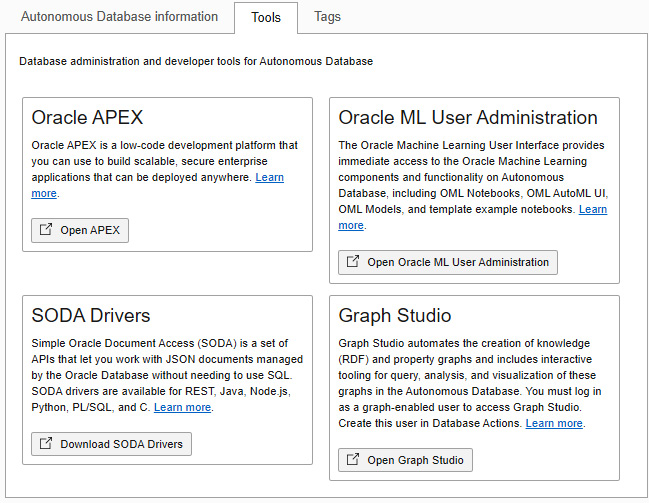Follow Learn more link in Oracle ML card
Image resolution: width=649 pixels, height=503 pixels.
point(593,209)
